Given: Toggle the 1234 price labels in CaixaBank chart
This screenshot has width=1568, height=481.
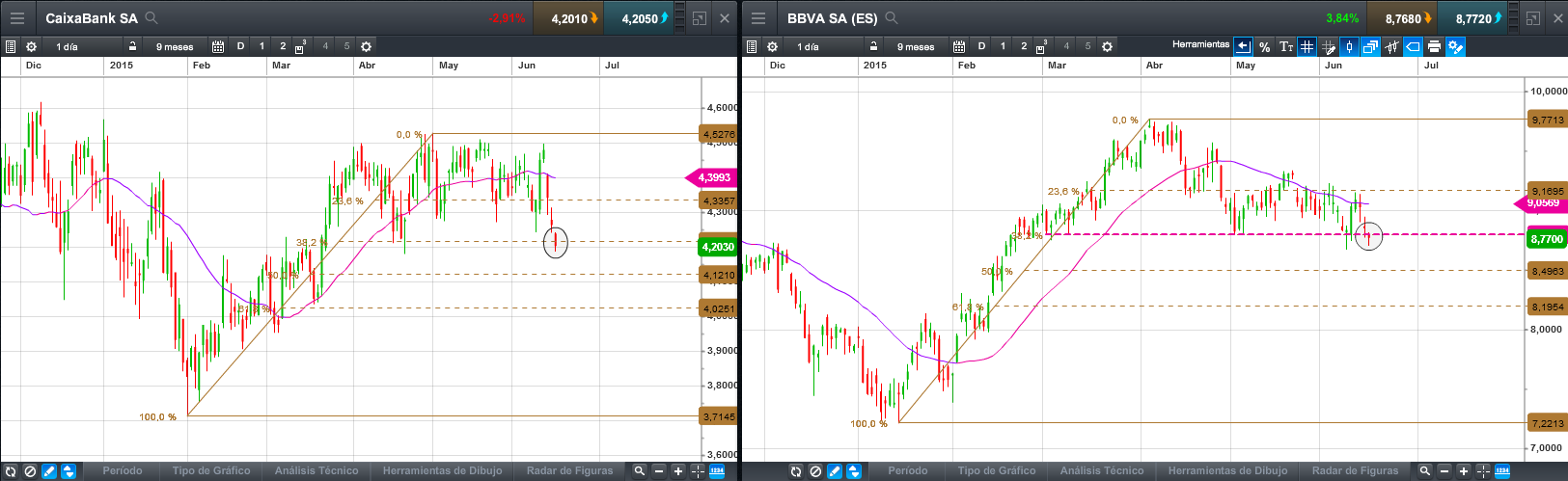Looking at the screenshot, I should tap(717, 471).
